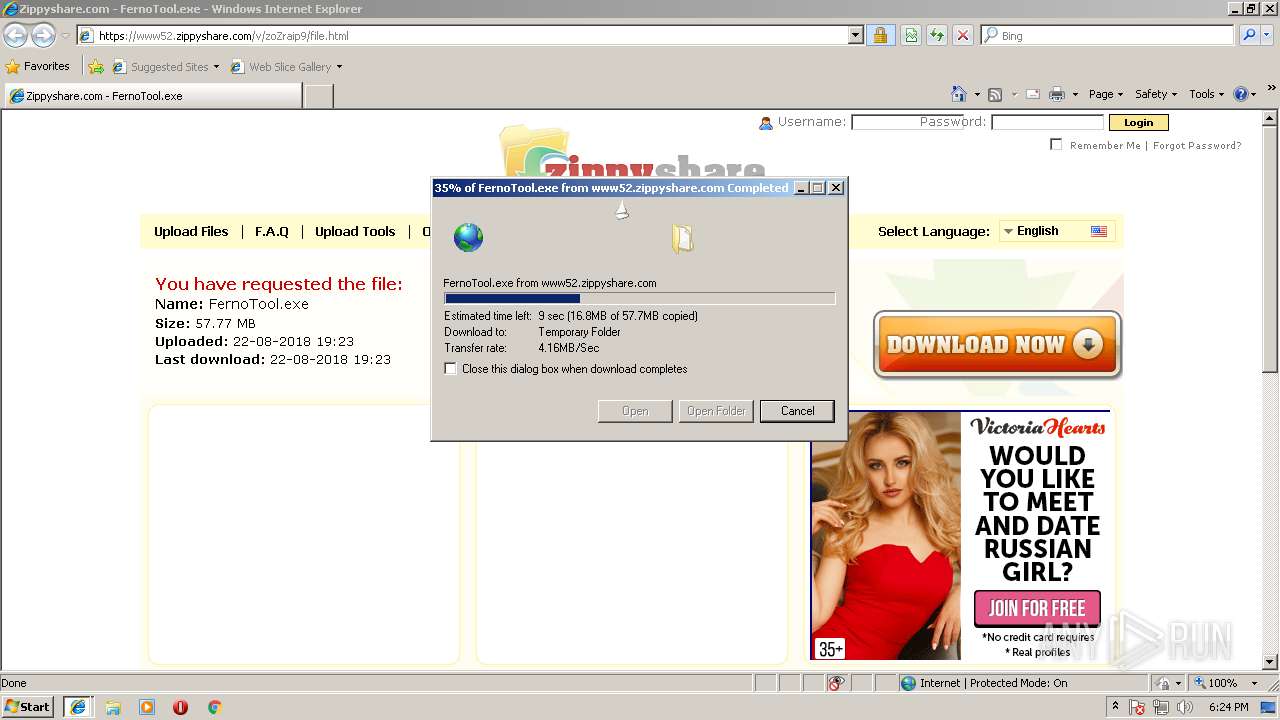Click Cancel in the download dialog

tap(797, 411)
